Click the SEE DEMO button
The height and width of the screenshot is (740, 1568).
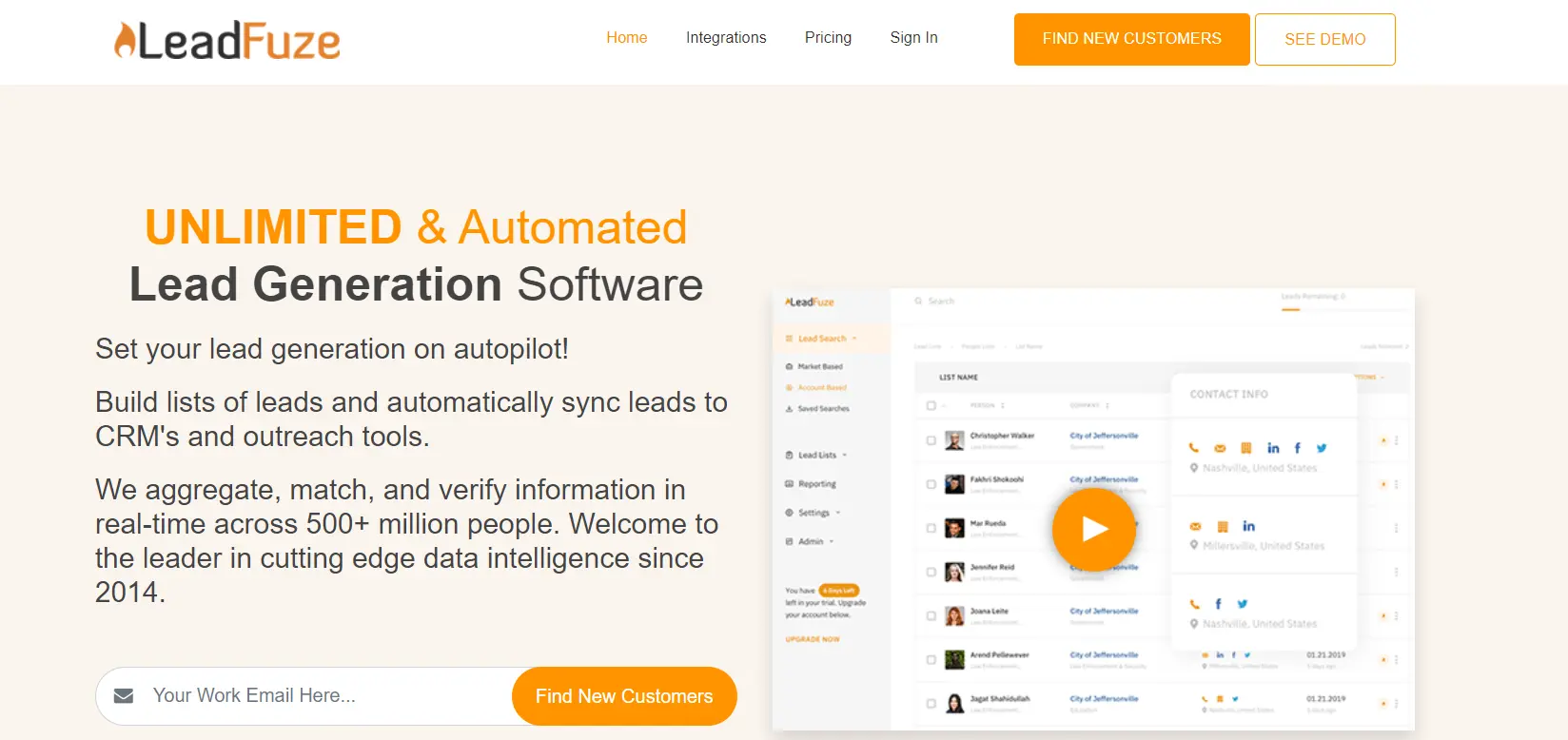tap(1325, 39)
